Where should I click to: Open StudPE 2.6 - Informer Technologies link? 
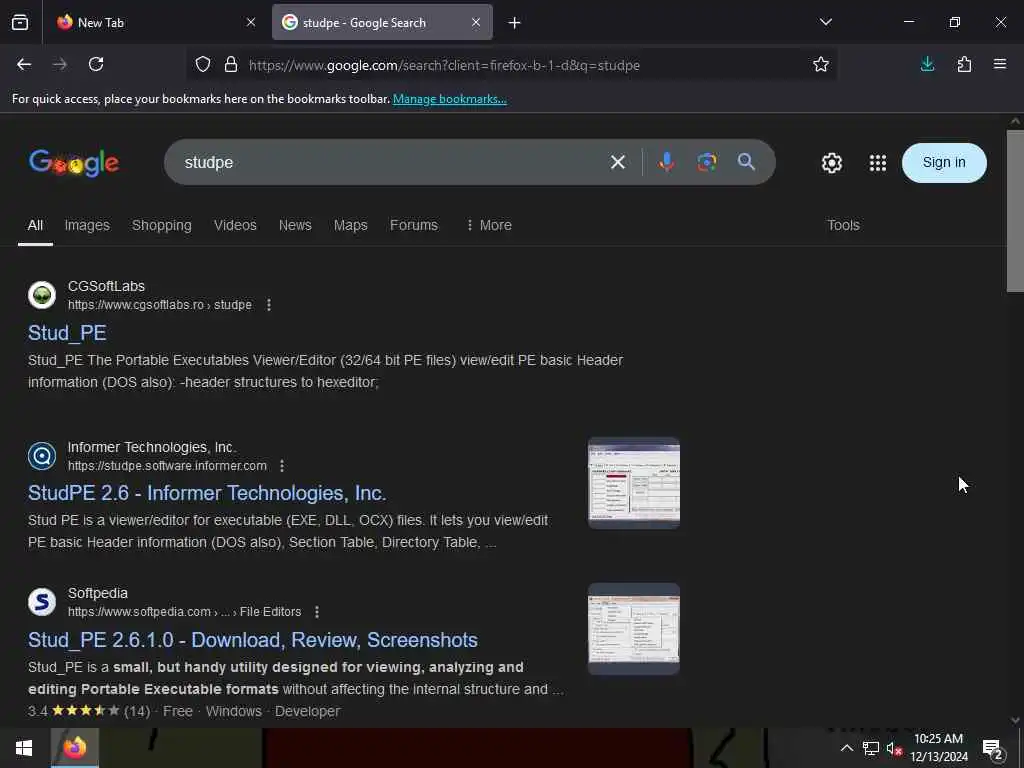[207, 493]
